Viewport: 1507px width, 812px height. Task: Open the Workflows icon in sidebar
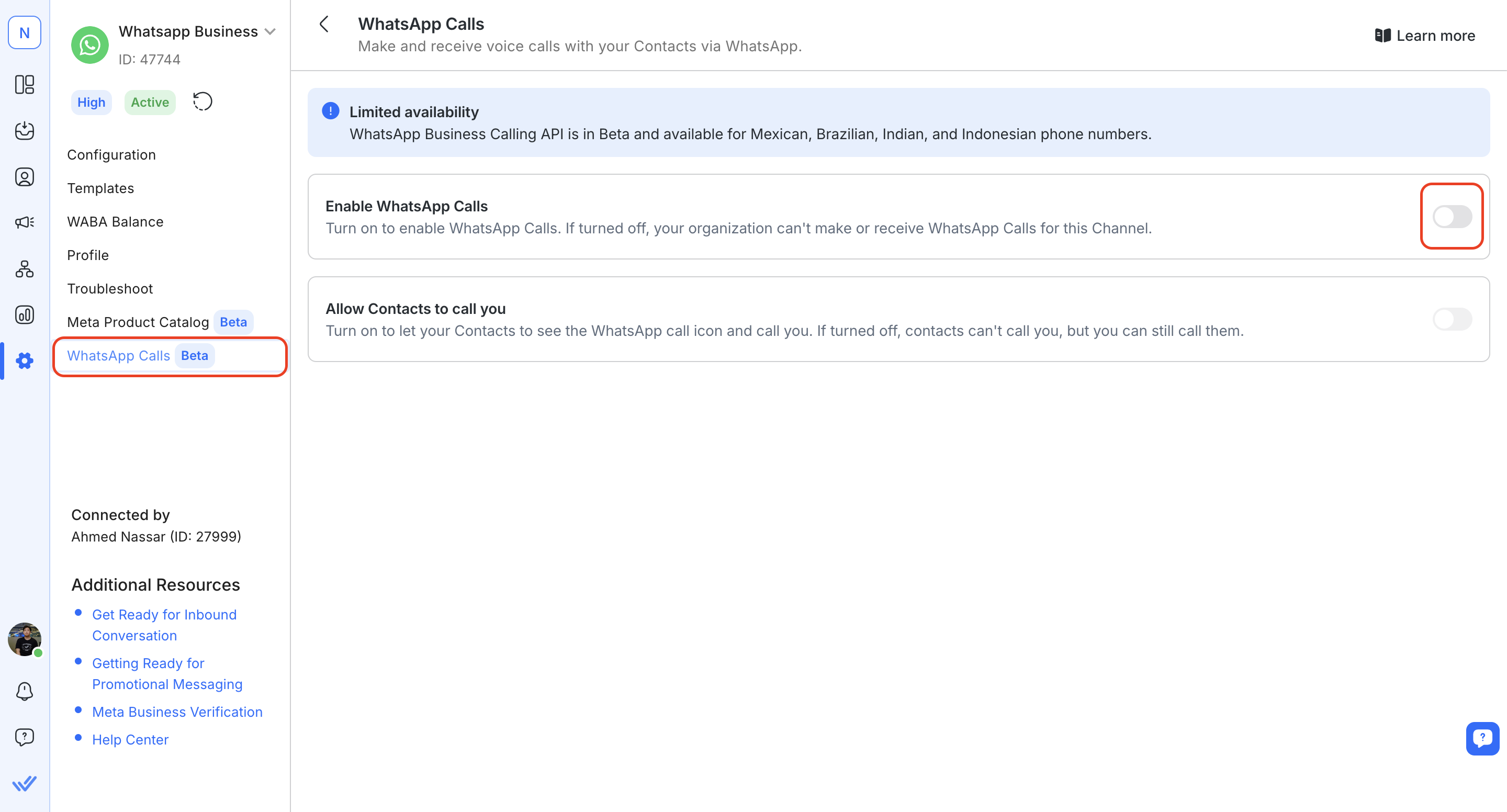[24, 268]
